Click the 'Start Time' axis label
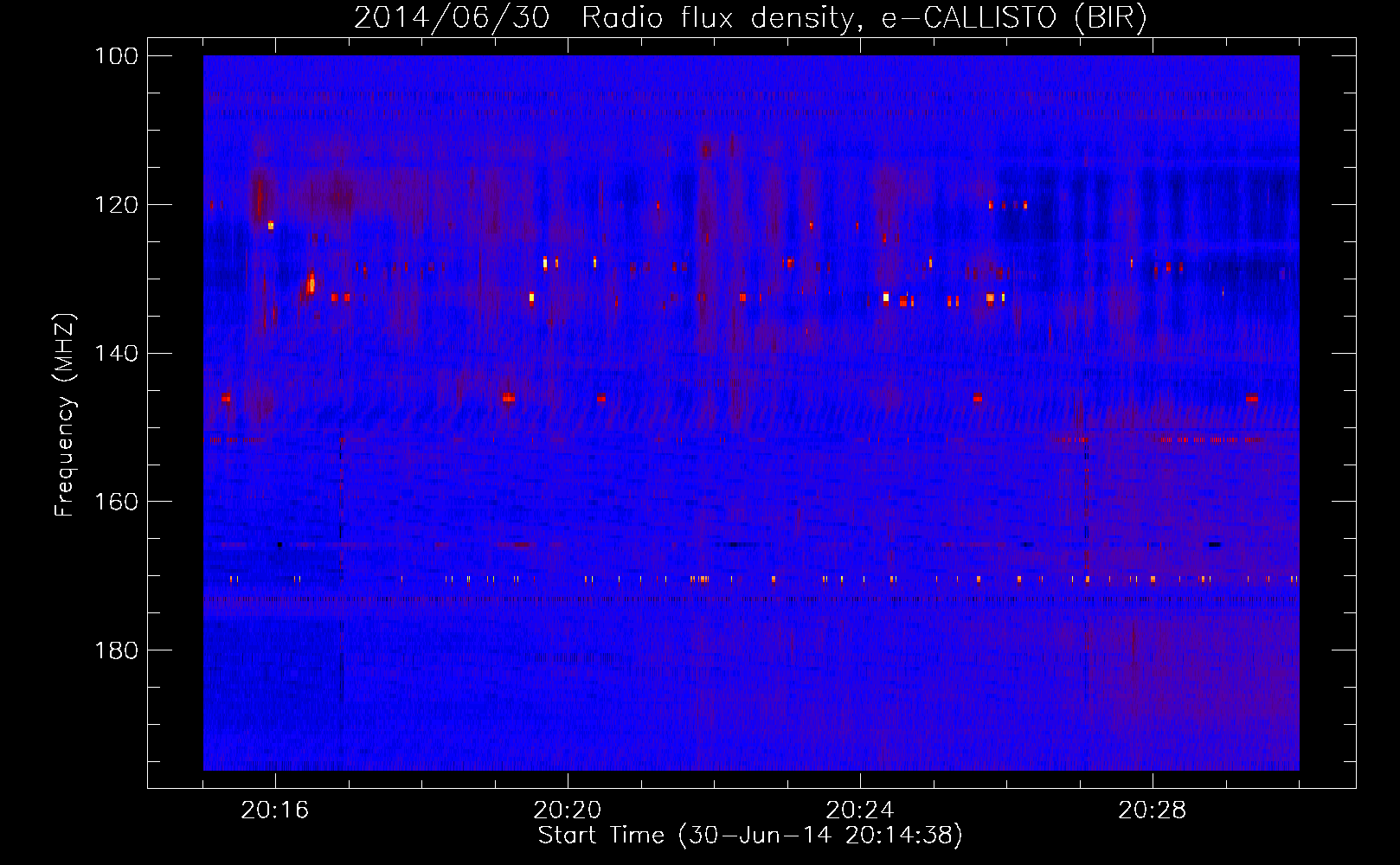This screenshot has width=1400, height=865. click(750, 836)
